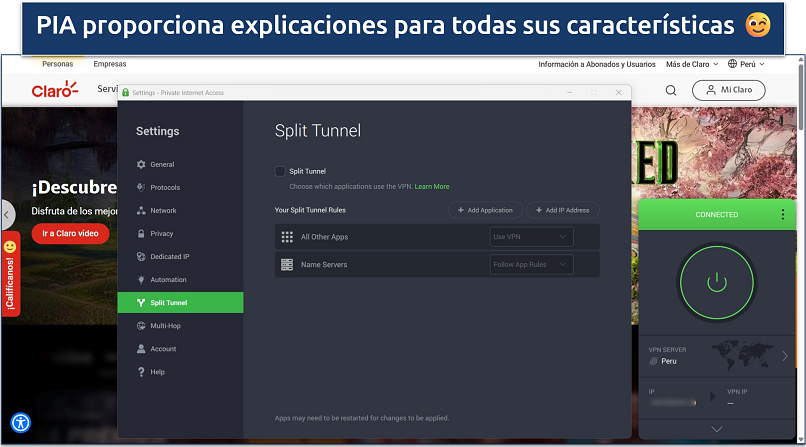Click the Your Split Tunnel Rules heading

click(x=310, y=210)
